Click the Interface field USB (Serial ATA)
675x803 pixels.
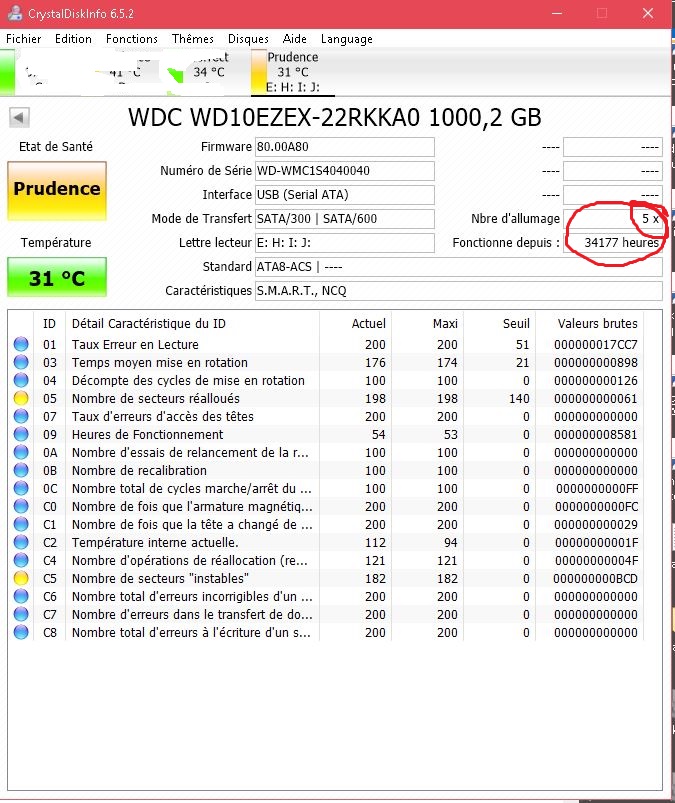tap(345, 195)
